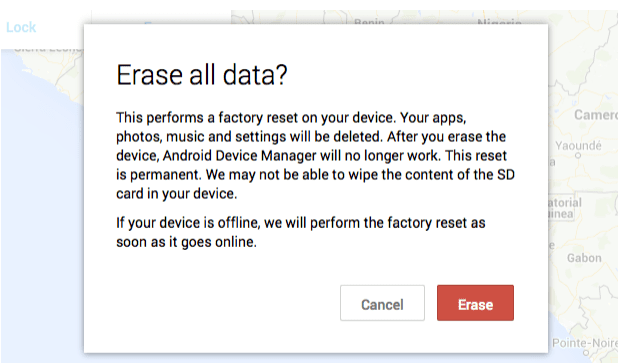This screenshot has width=618, height=363.
Task: Dismiss the dialog with Cancel
Action: 382,303
